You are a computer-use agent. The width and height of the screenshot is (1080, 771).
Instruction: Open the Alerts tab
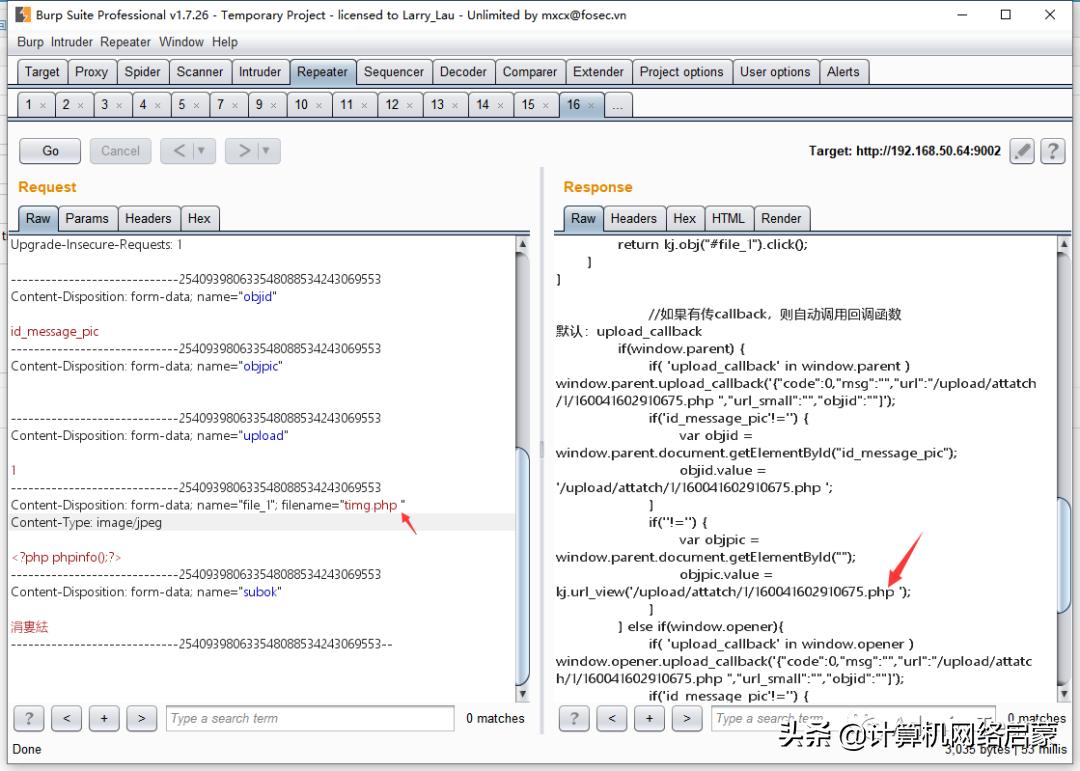click(x=843, y=72)
